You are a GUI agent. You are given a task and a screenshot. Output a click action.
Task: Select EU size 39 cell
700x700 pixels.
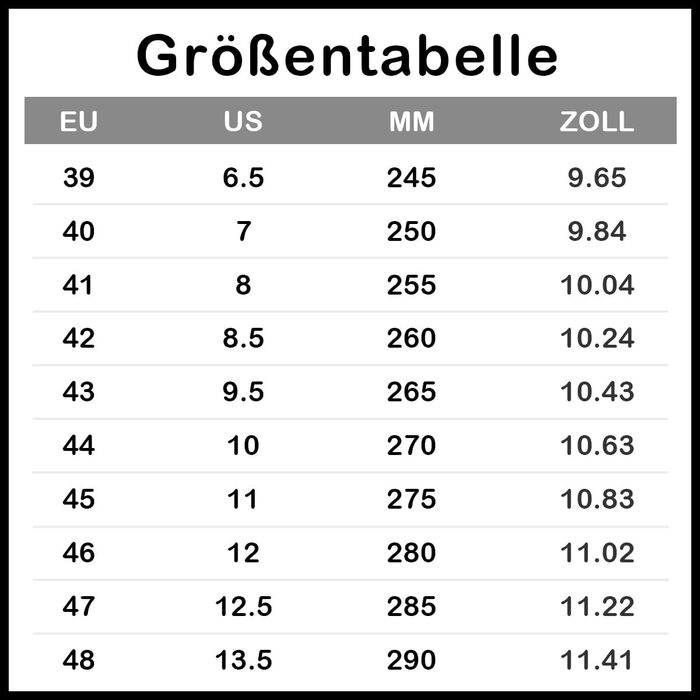(x=79, y=178)
